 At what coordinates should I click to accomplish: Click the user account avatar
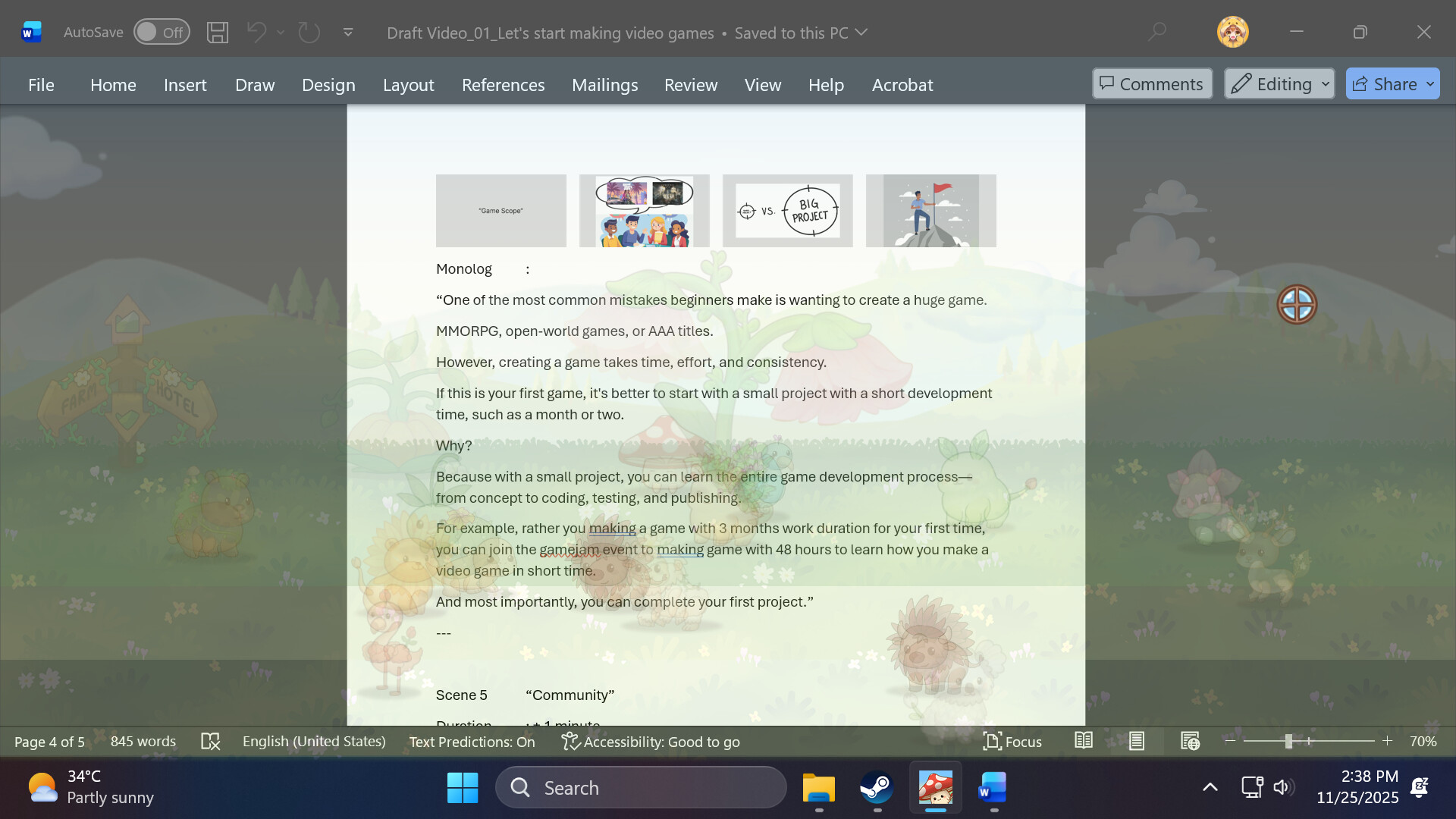coord(1232,33)
